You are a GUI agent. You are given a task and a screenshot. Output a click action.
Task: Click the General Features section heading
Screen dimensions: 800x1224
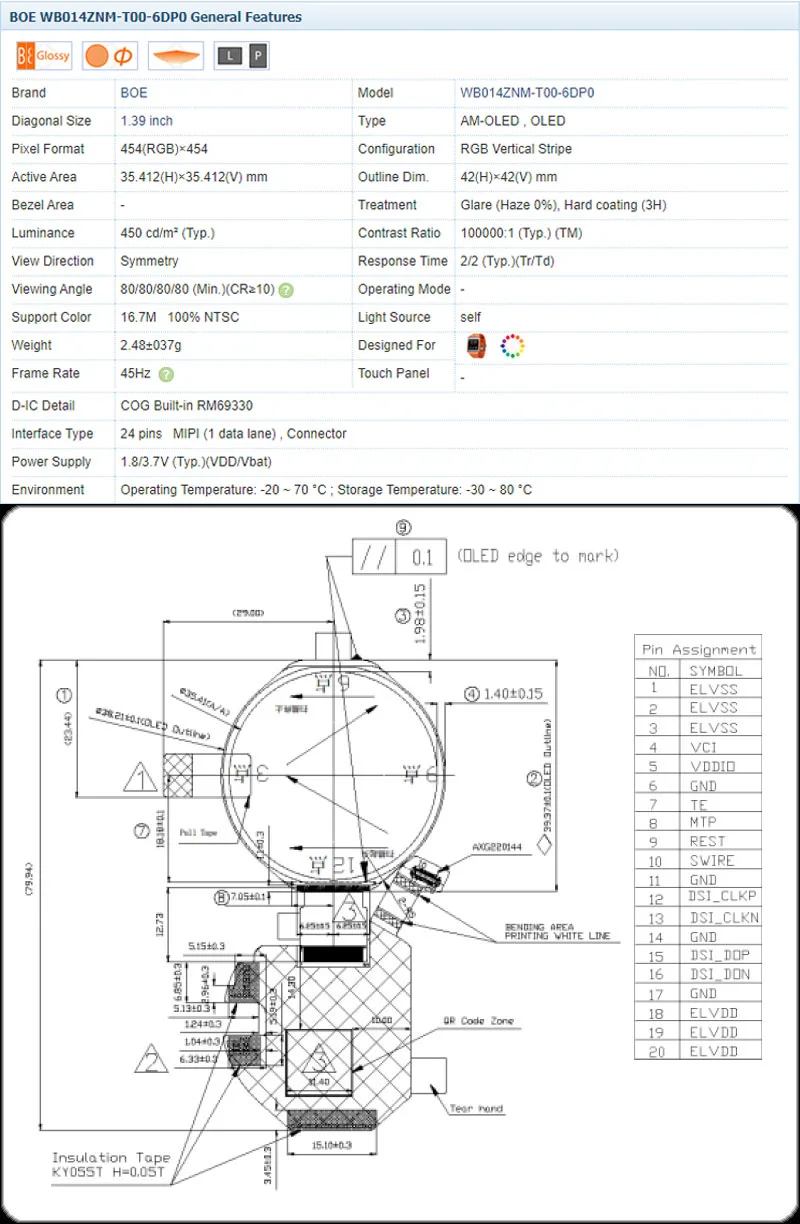click(156, 17)
